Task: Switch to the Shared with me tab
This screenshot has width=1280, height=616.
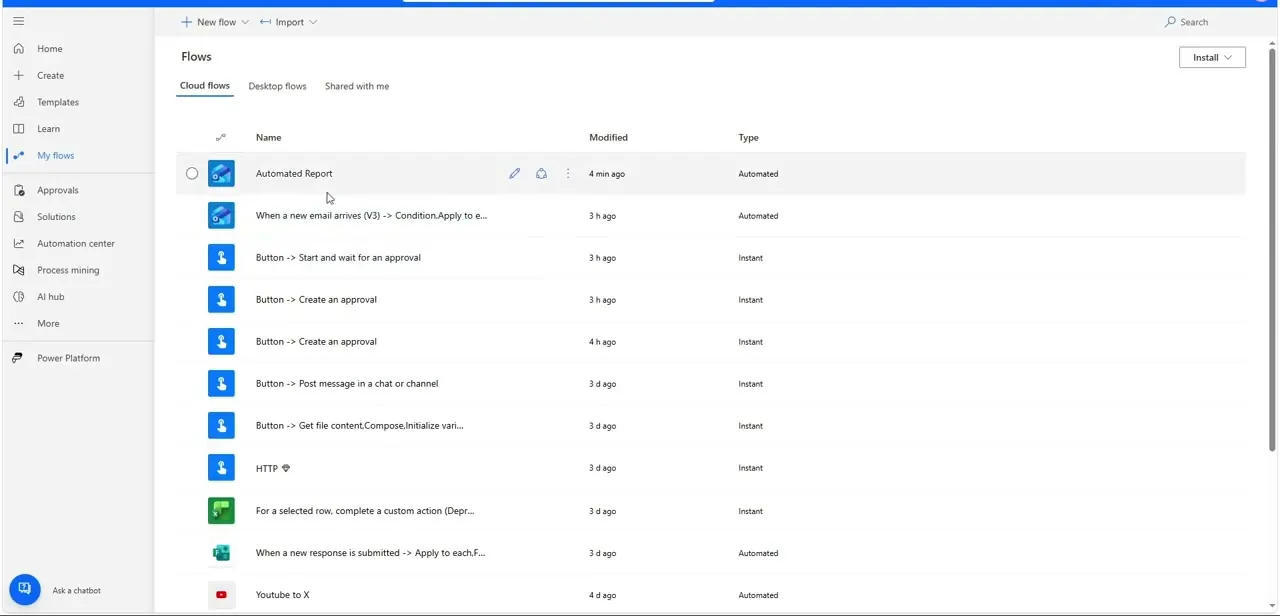Action: 357,86
